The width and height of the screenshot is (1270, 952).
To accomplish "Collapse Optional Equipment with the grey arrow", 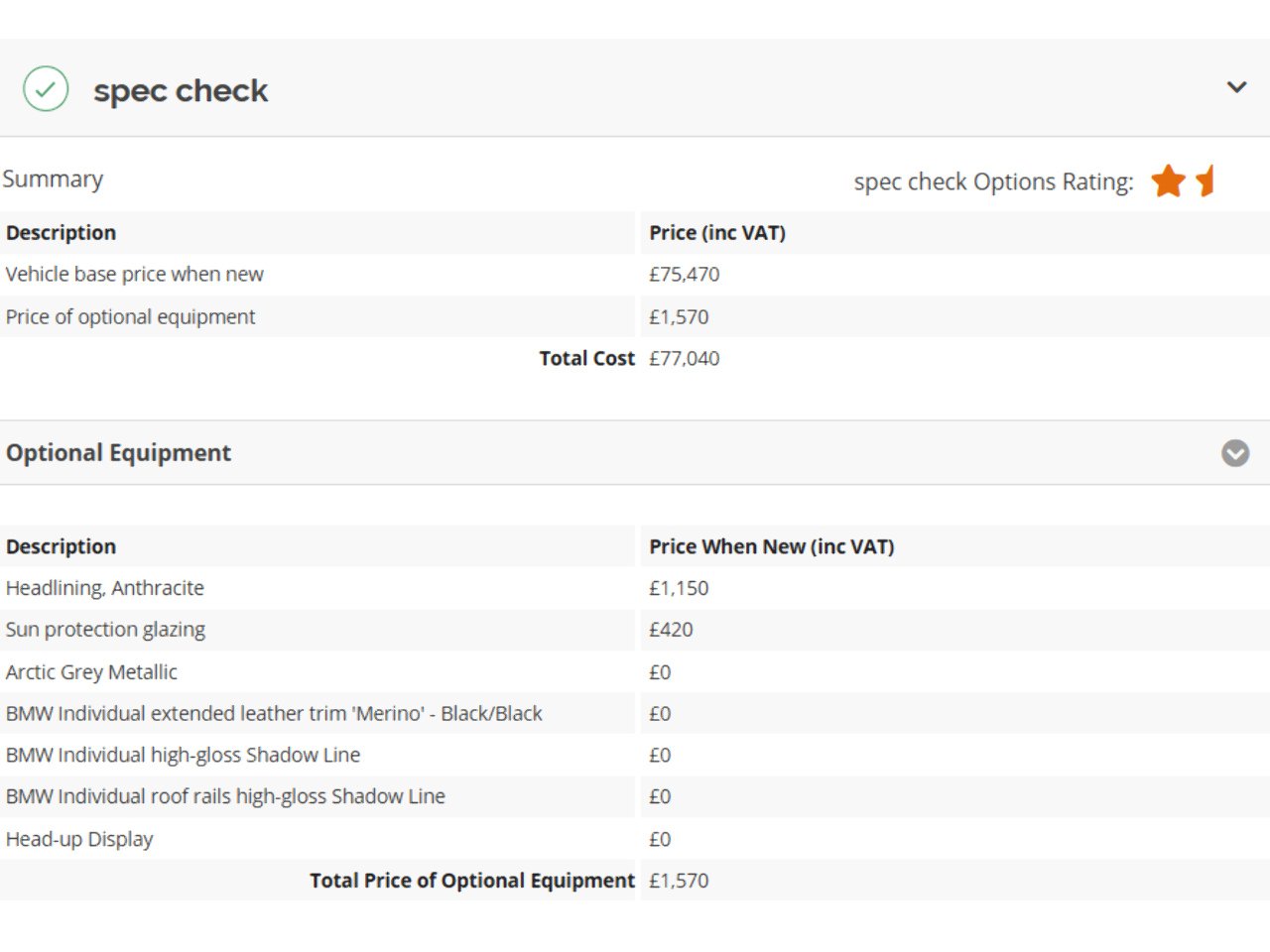I will click(x=1235, y=453).
